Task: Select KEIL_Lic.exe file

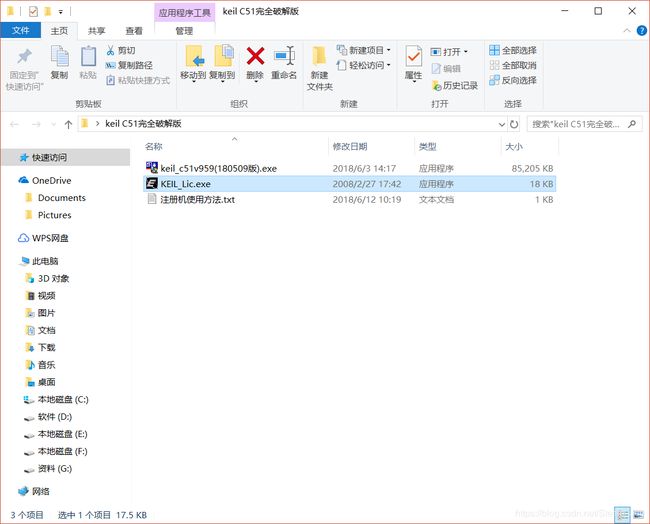Action: (x=349, y=184)
